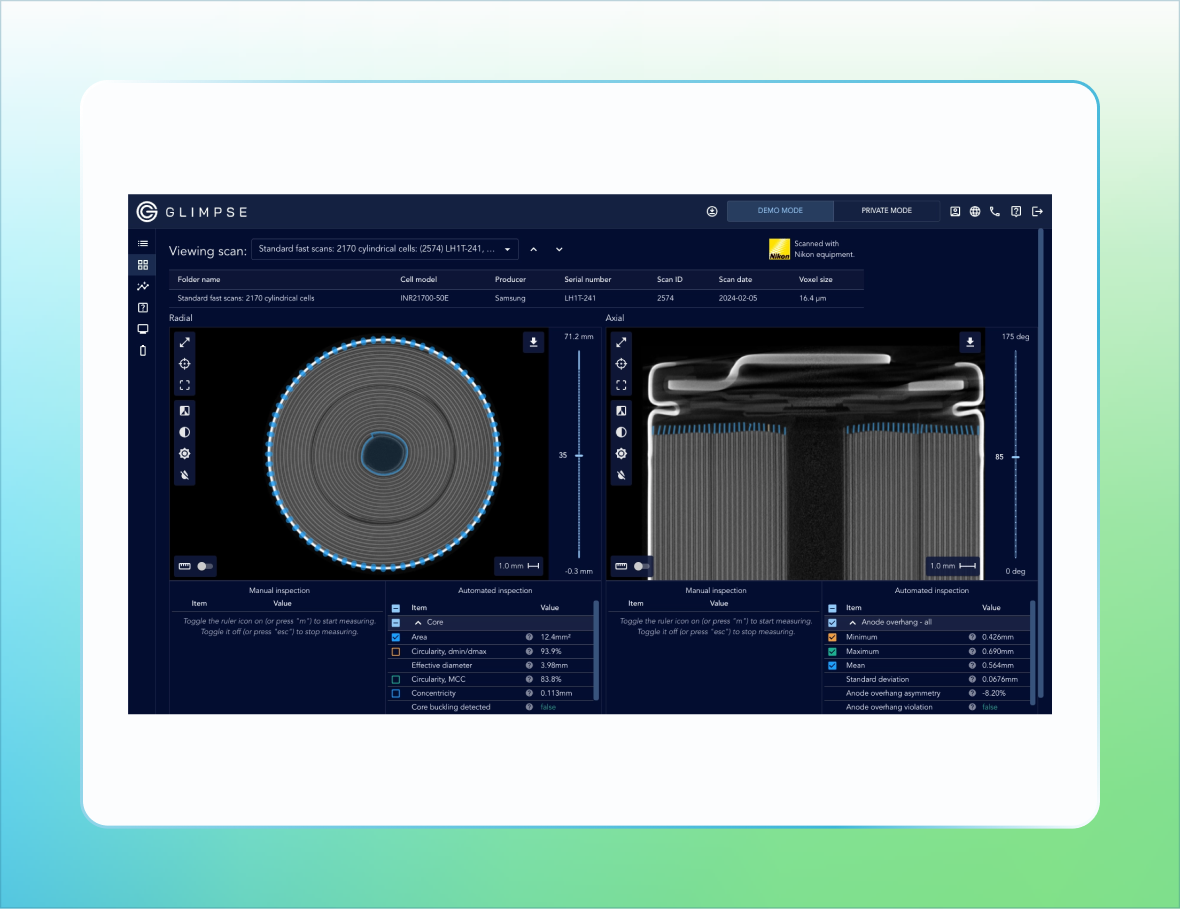This screenshot has height=909, width=1180.
Task: Download the Radial image
Action: pyautogui.click(x=534, y=342)
